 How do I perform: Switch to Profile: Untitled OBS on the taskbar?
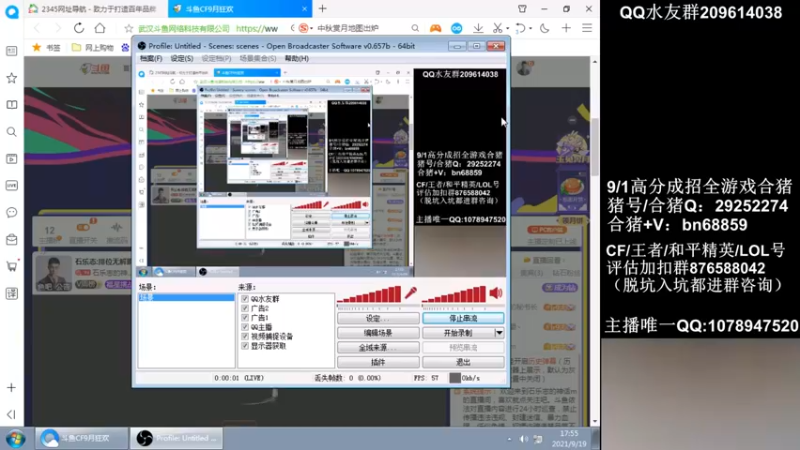tap(177, 438)
